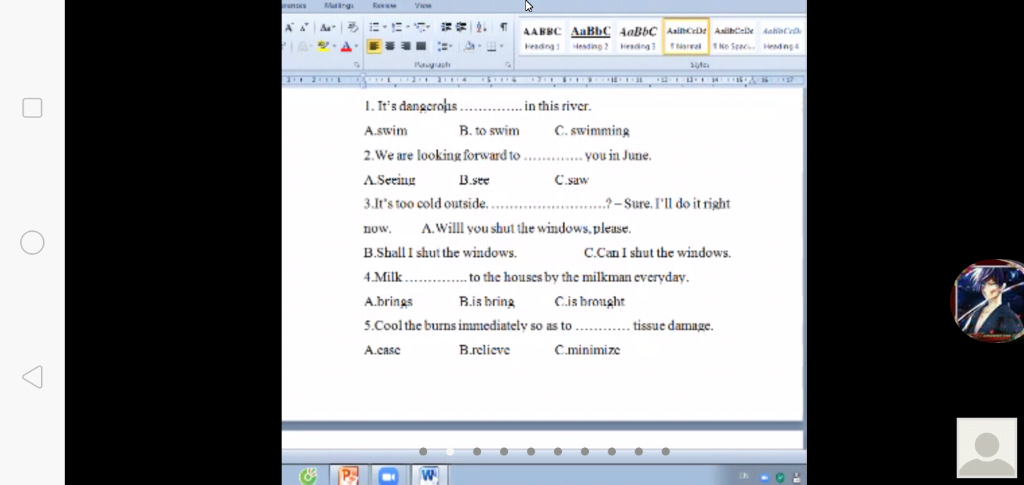This screenshot has height=485, width=1024.
Task: Open Paragraph dialog launcher
Action: (x=508, y=65)
